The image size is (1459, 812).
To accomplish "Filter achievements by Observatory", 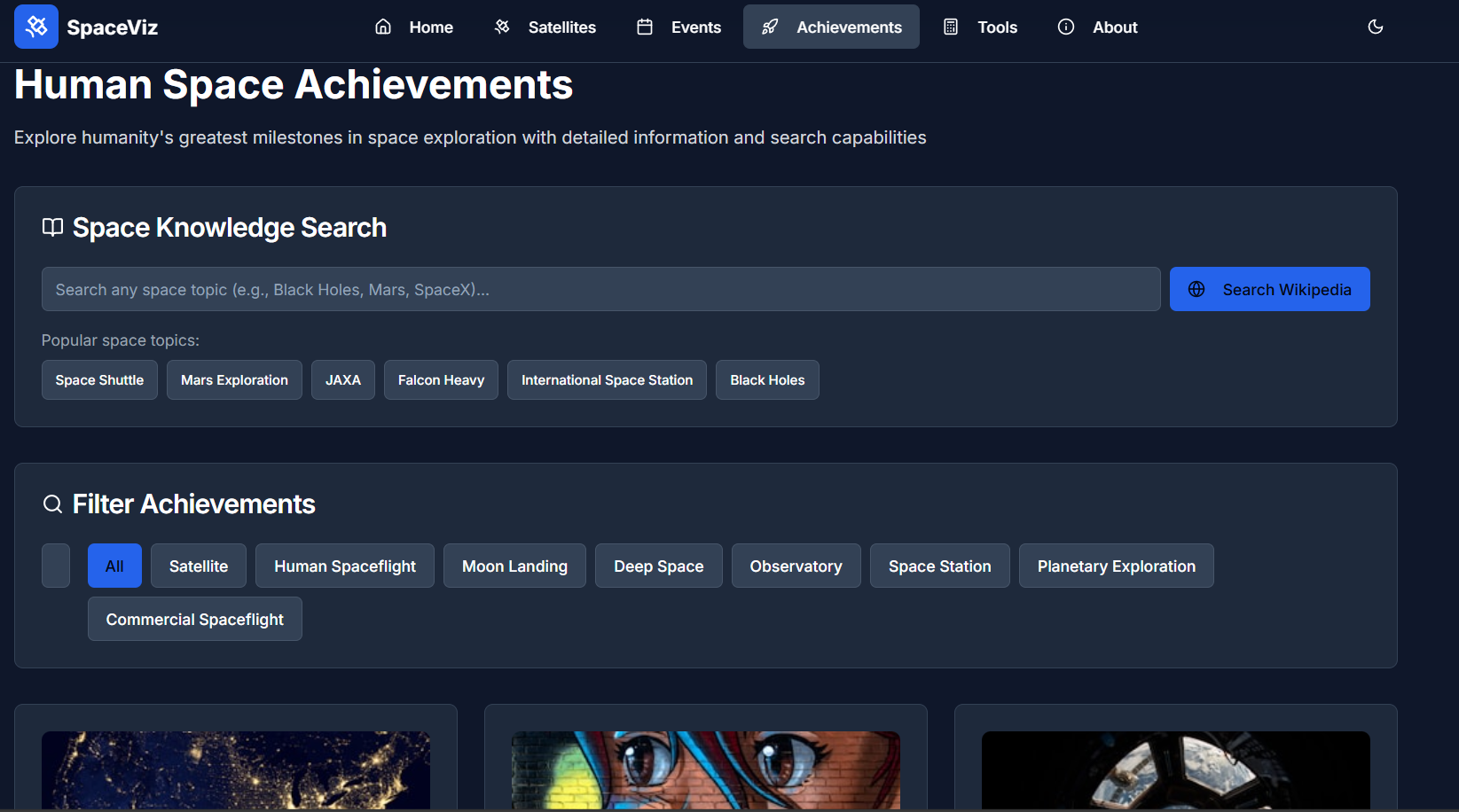I will pyautogui.click(x=796, y=566).
